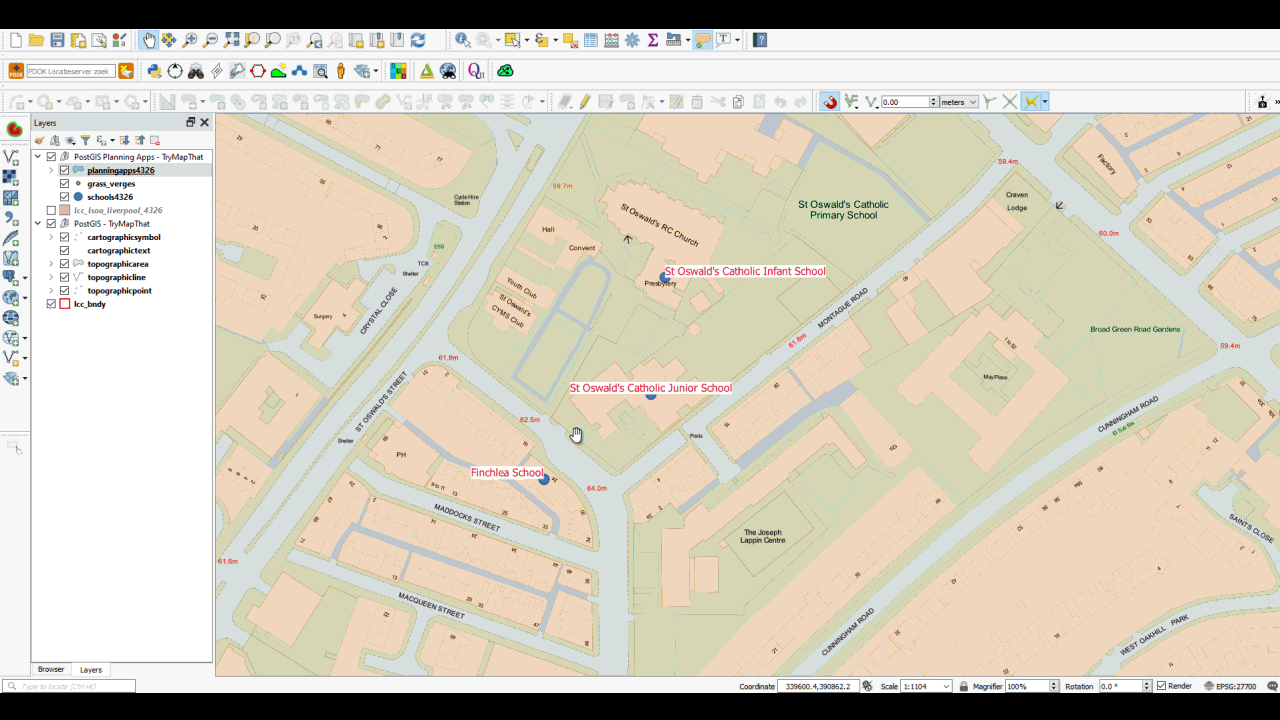Click the lcc_bndy red outline swatch
This screenshot has width=1280, height=720.
tap(65, 304)
